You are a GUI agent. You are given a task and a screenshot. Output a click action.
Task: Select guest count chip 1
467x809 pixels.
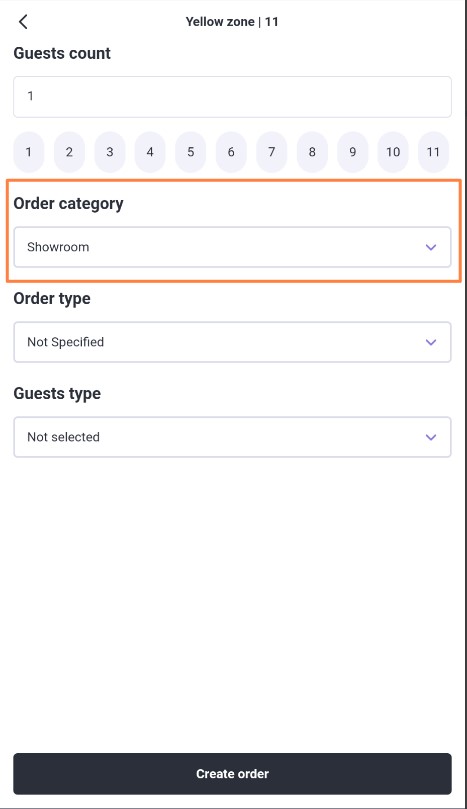(28, 152)
